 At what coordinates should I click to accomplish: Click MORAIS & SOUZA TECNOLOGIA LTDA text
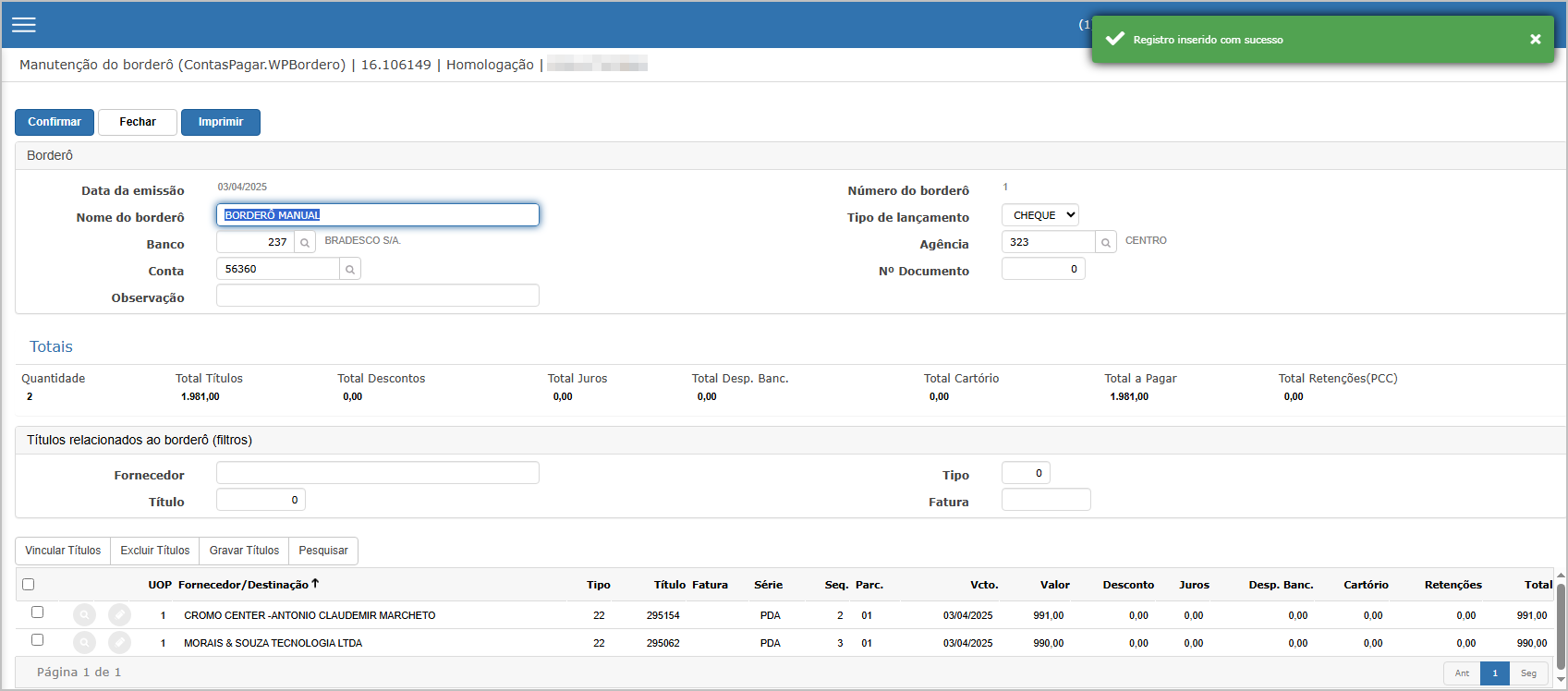(x=273, y=643)
